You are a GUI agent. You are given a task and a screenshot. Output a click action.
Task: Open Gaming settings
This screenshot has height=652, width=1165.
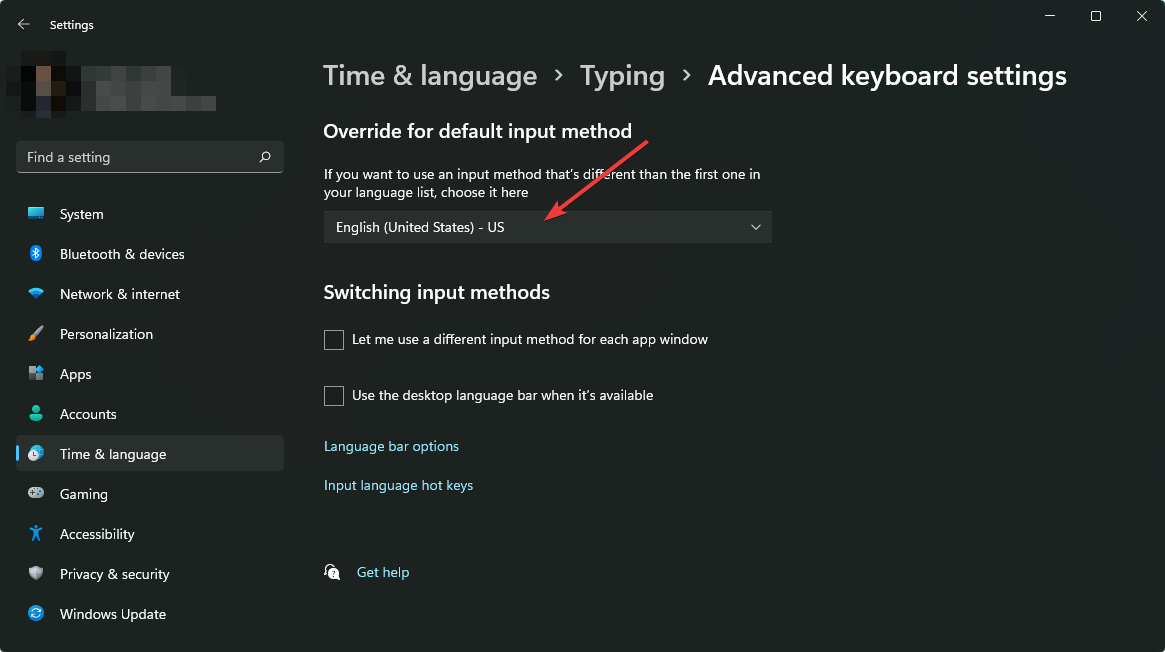[149, 494]
